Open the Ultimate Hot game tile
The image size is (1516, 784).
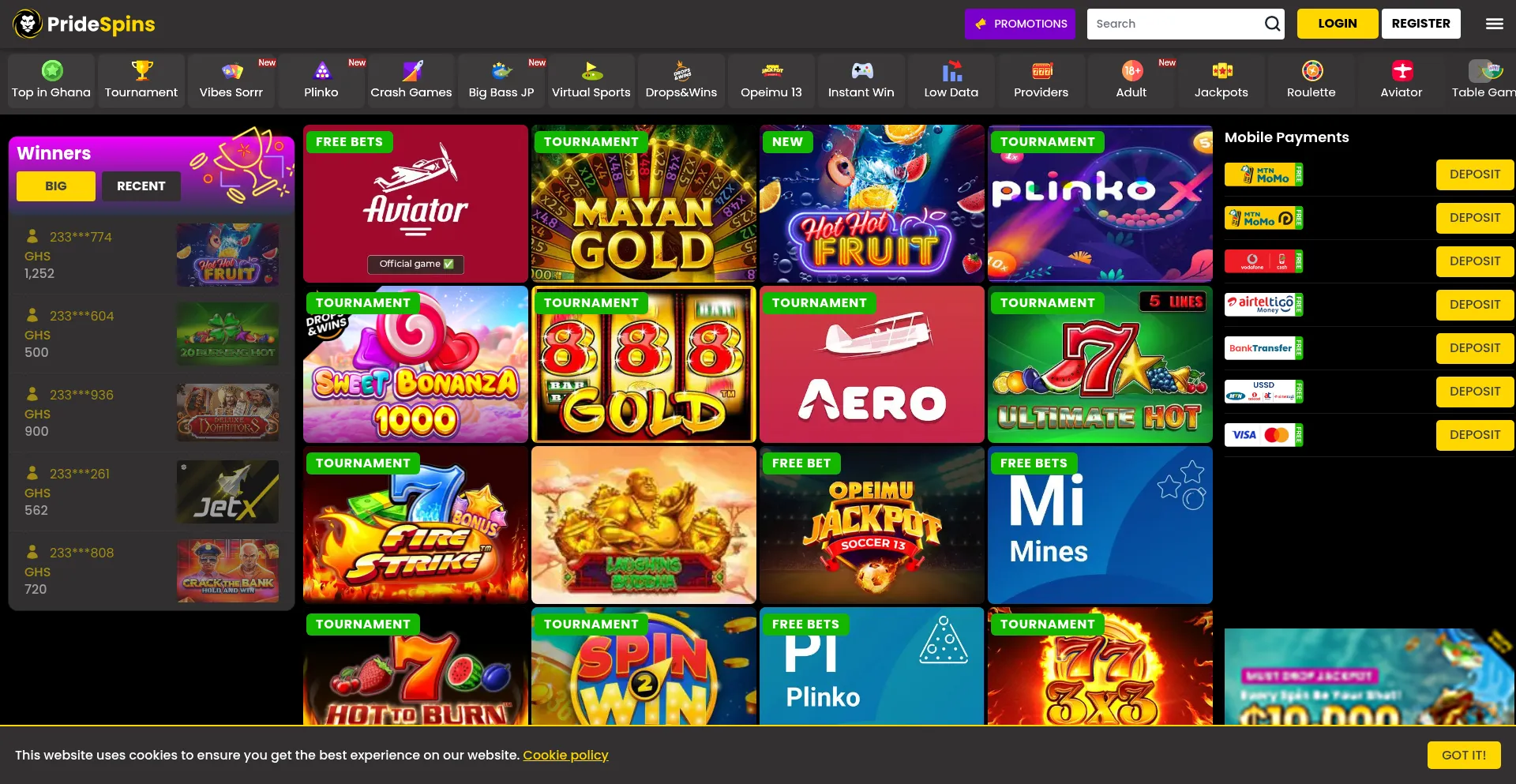click(1100, 364)
